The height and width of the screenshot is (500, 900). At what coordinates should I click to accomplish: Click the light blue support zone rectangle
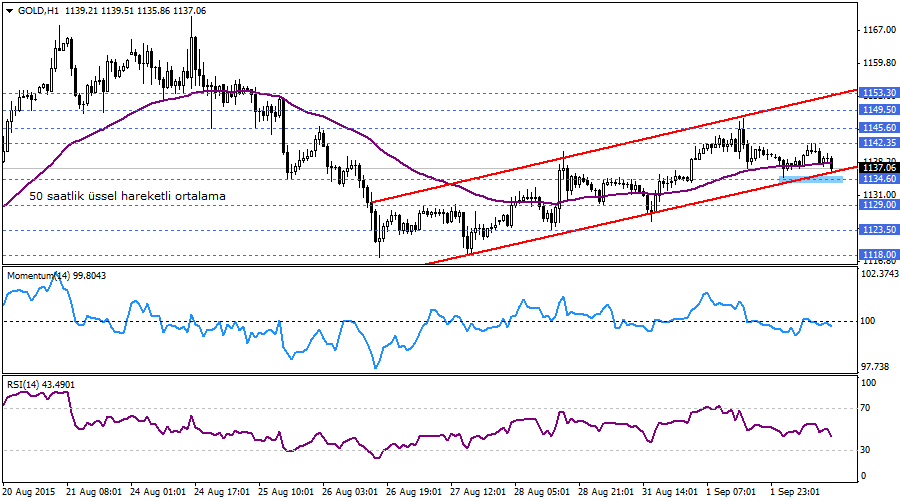811,178
